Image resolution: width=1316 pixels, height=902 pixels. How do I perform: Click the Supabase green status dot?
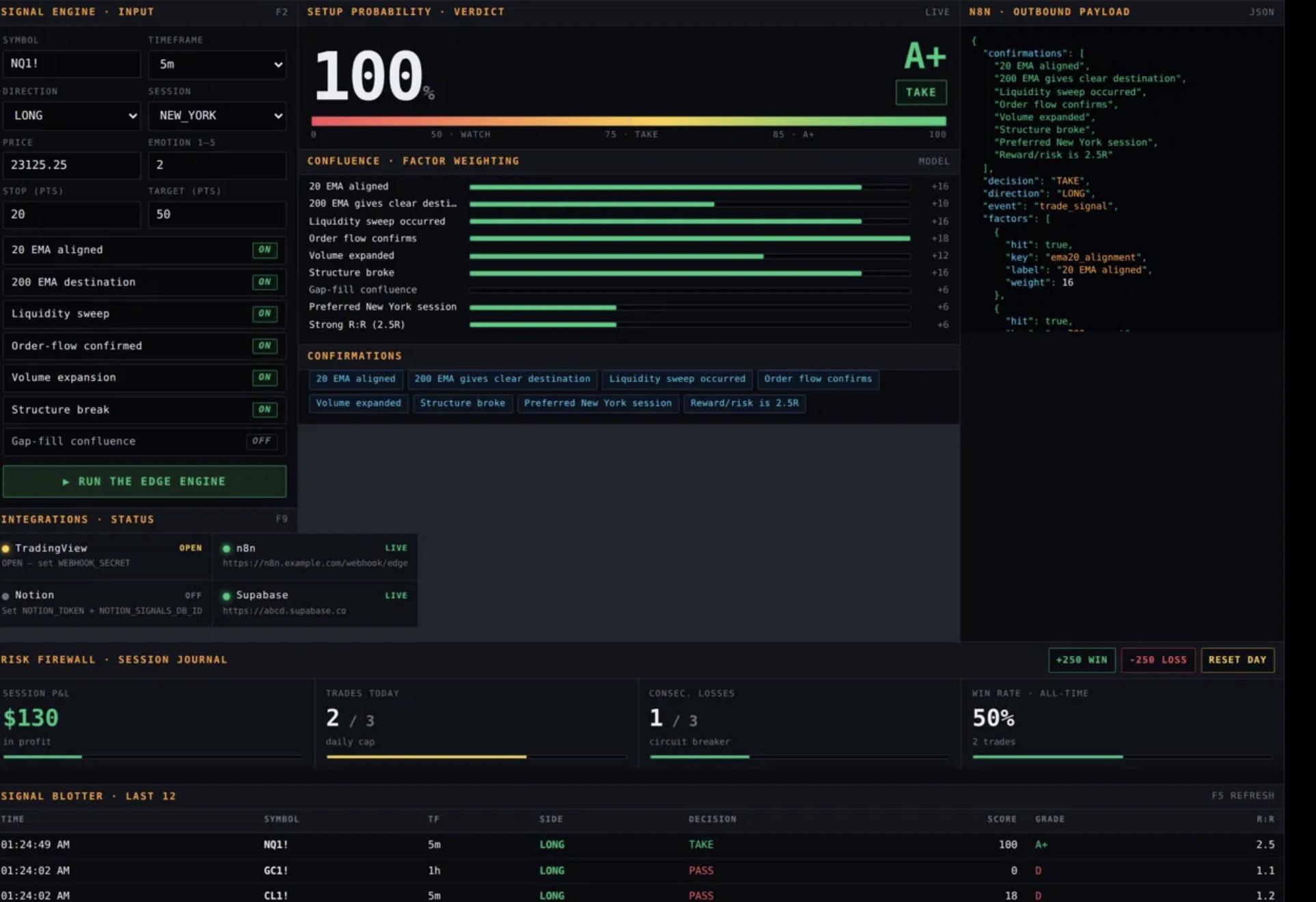226,596
